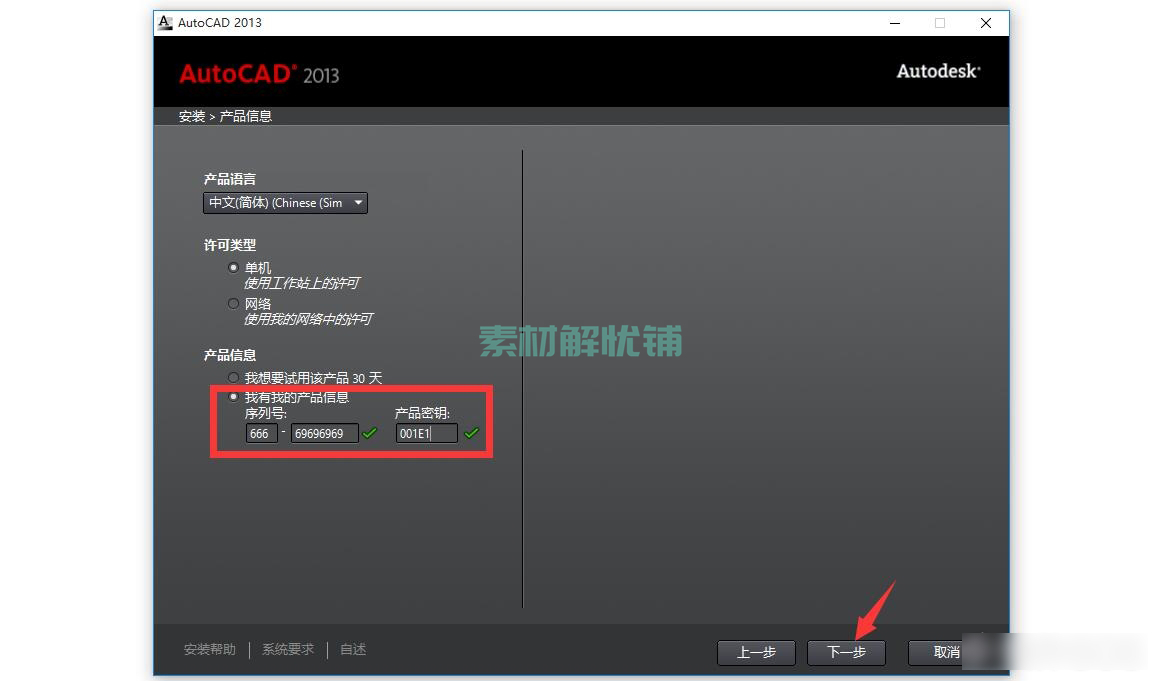Screen dimensions: 1160x681
Task: Minimize the AutoCAD 2013 installer window
Action: pos(894,23)
